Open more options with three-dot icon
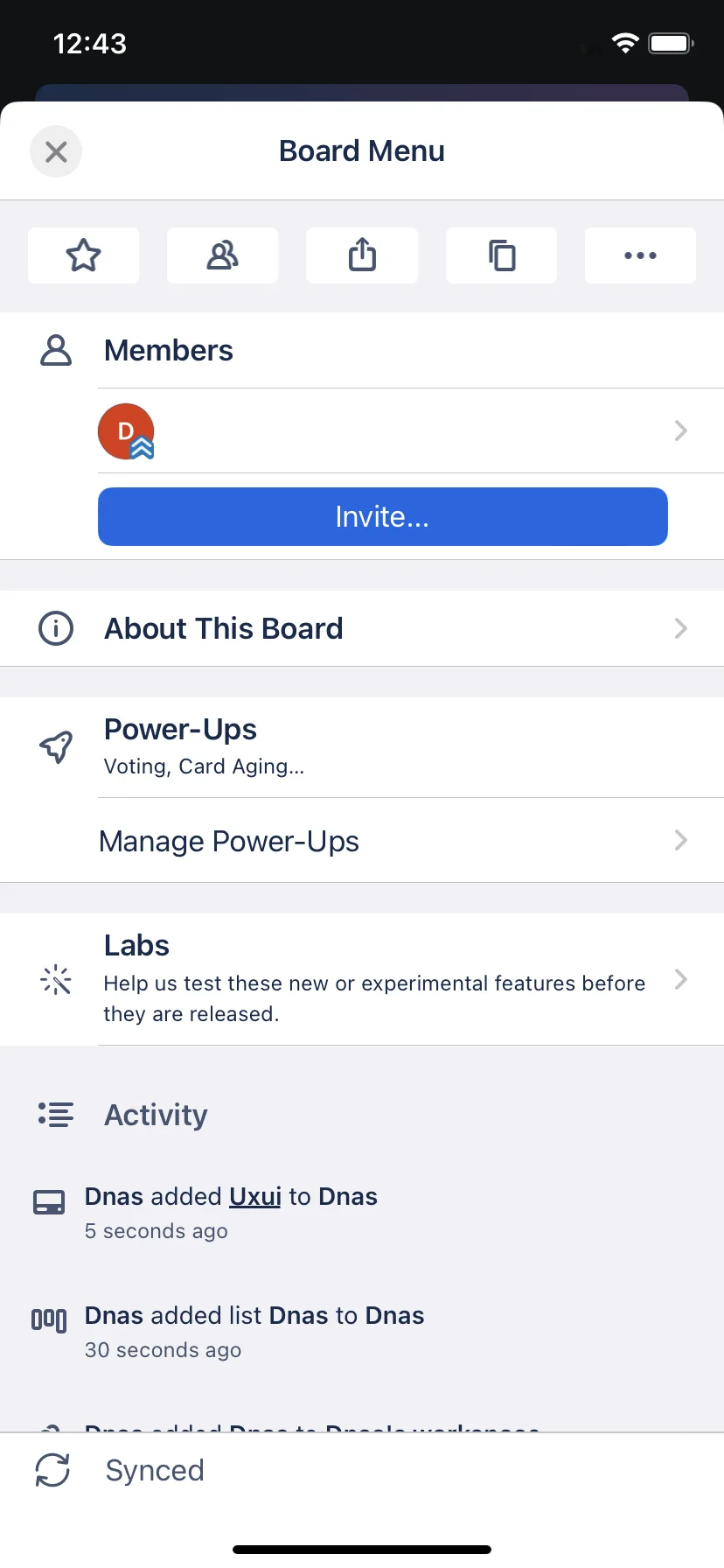 tap(640, 255)
